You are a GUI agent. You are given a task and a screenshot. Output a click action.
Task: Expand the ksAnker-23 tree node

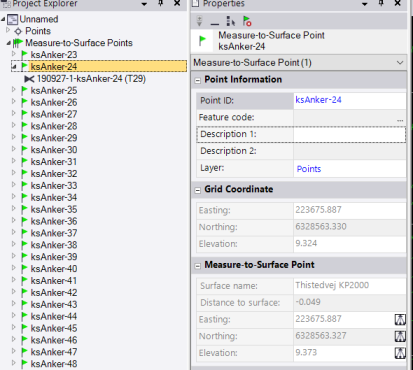coord(14,54)
